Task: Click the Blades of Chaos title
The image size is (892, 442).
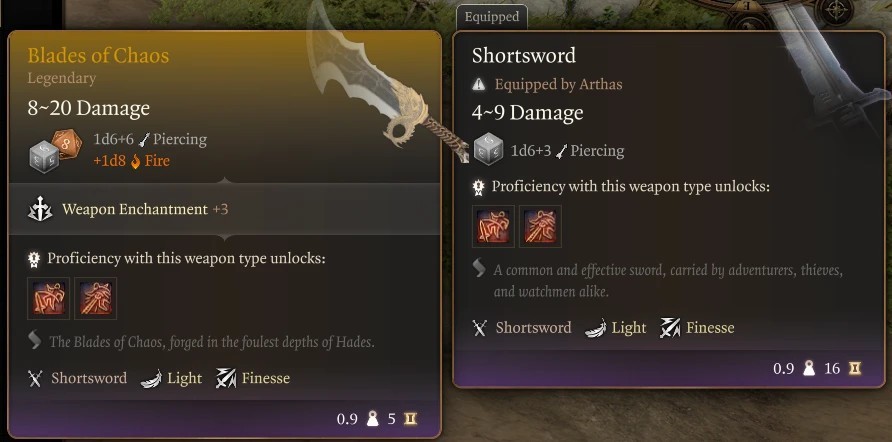Action: coord(98,56)
